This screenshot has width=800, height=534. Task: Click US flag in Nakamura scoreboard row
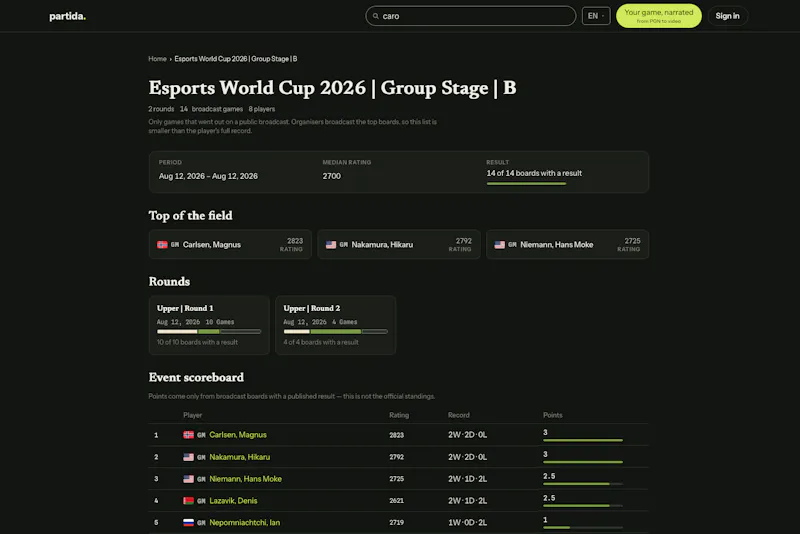pos(189,457)
